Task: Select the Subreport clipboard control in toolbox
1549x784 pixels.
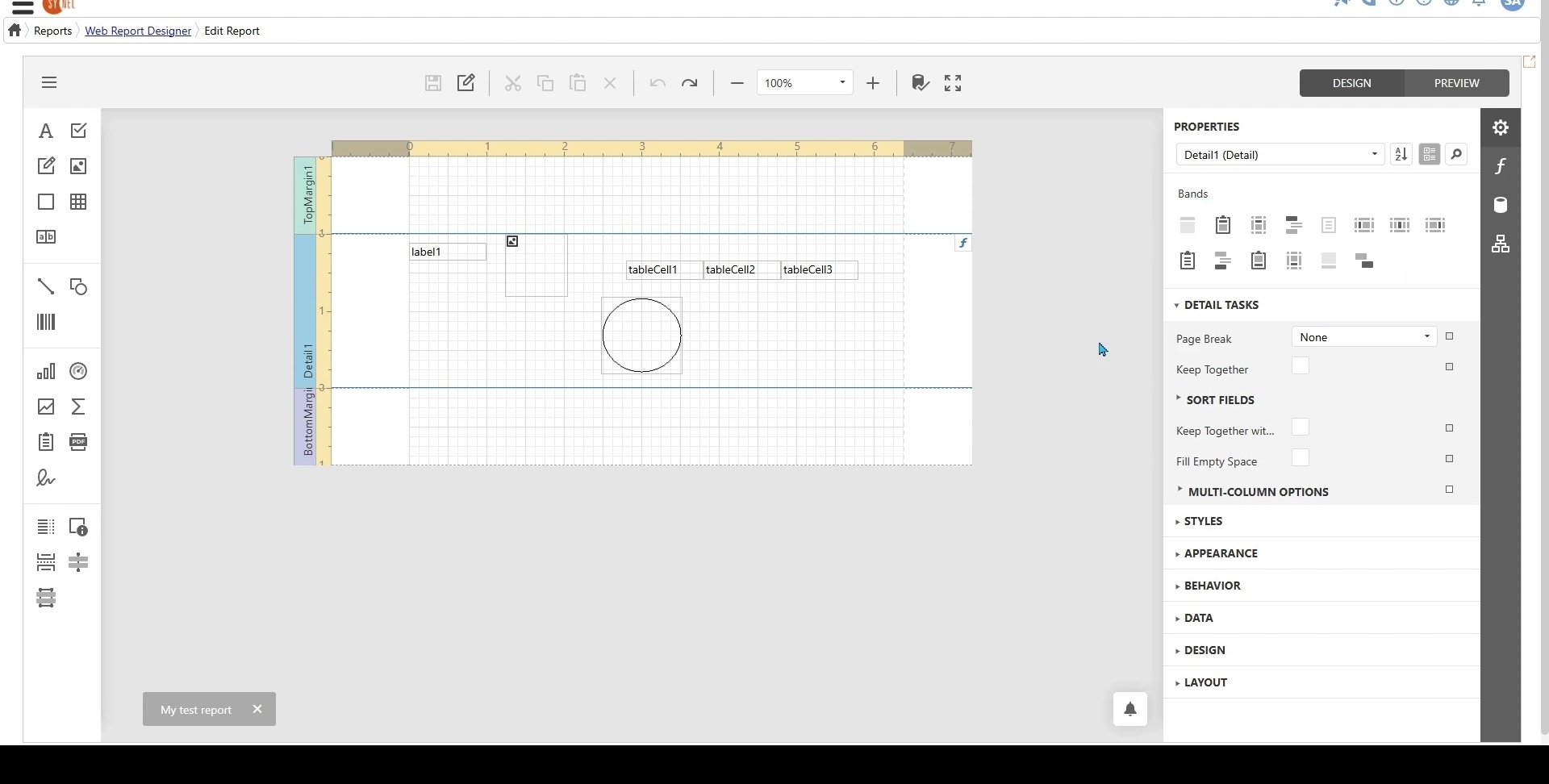Action: coord(46,442)
